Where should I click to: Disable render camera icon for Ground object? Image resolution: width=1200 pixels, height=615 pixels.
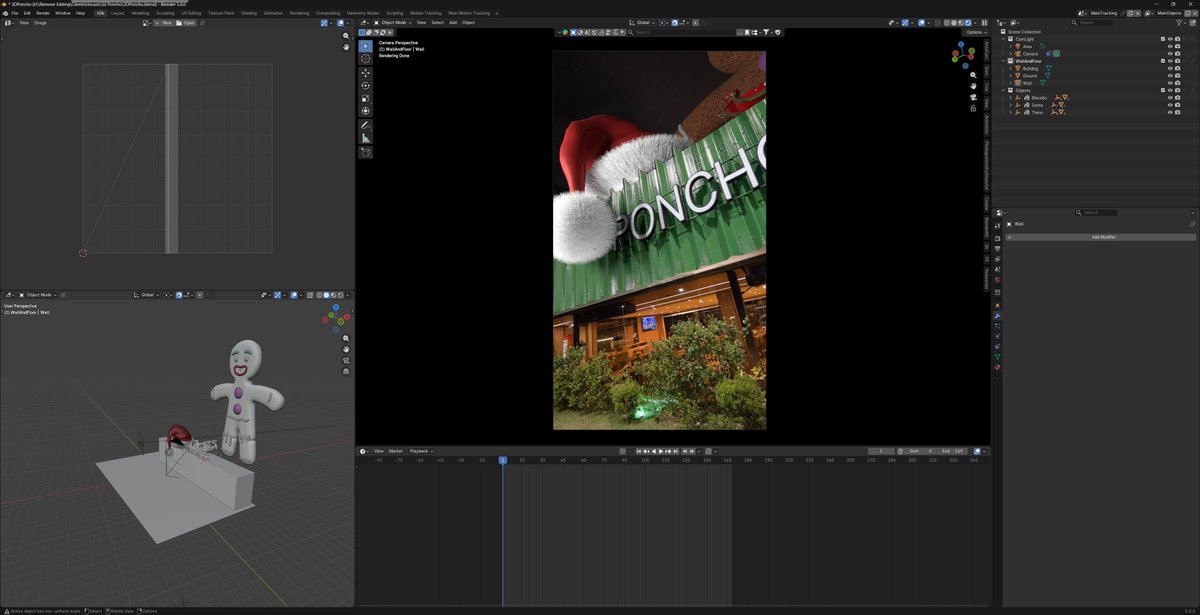[x=1178, y=76]
